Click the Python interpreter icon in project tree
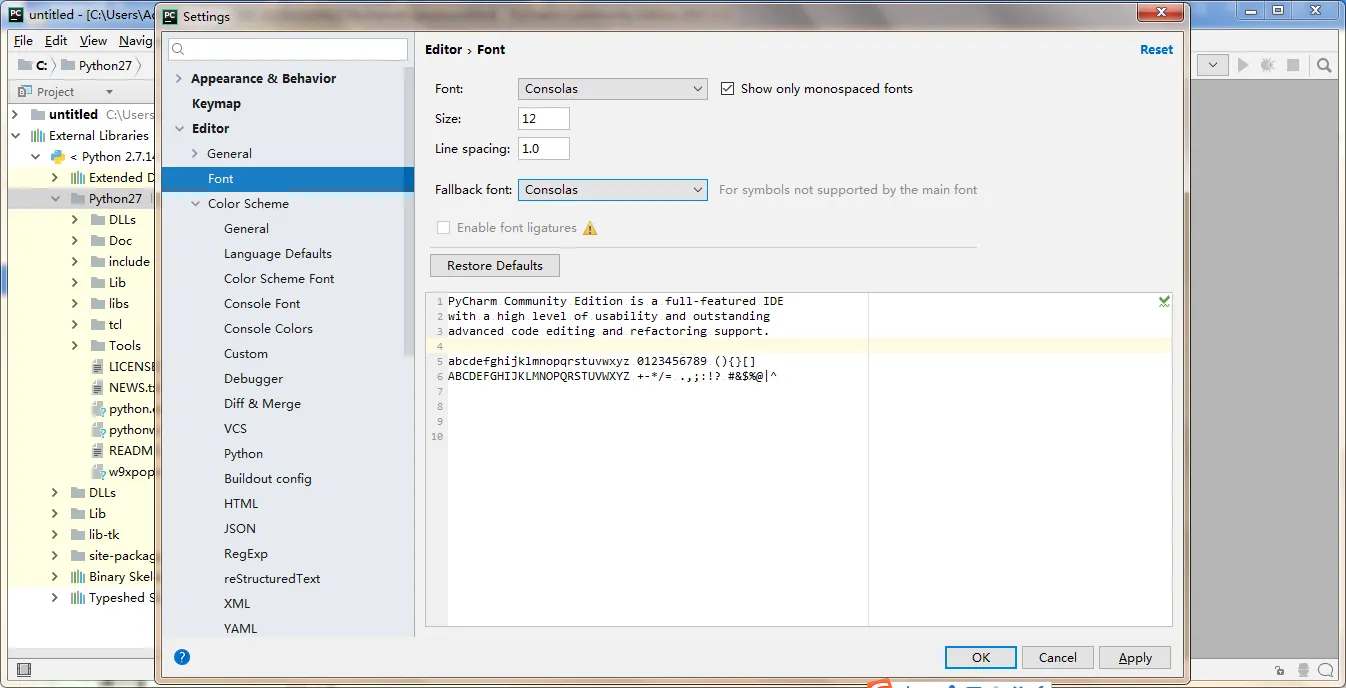 click(58, 156)
